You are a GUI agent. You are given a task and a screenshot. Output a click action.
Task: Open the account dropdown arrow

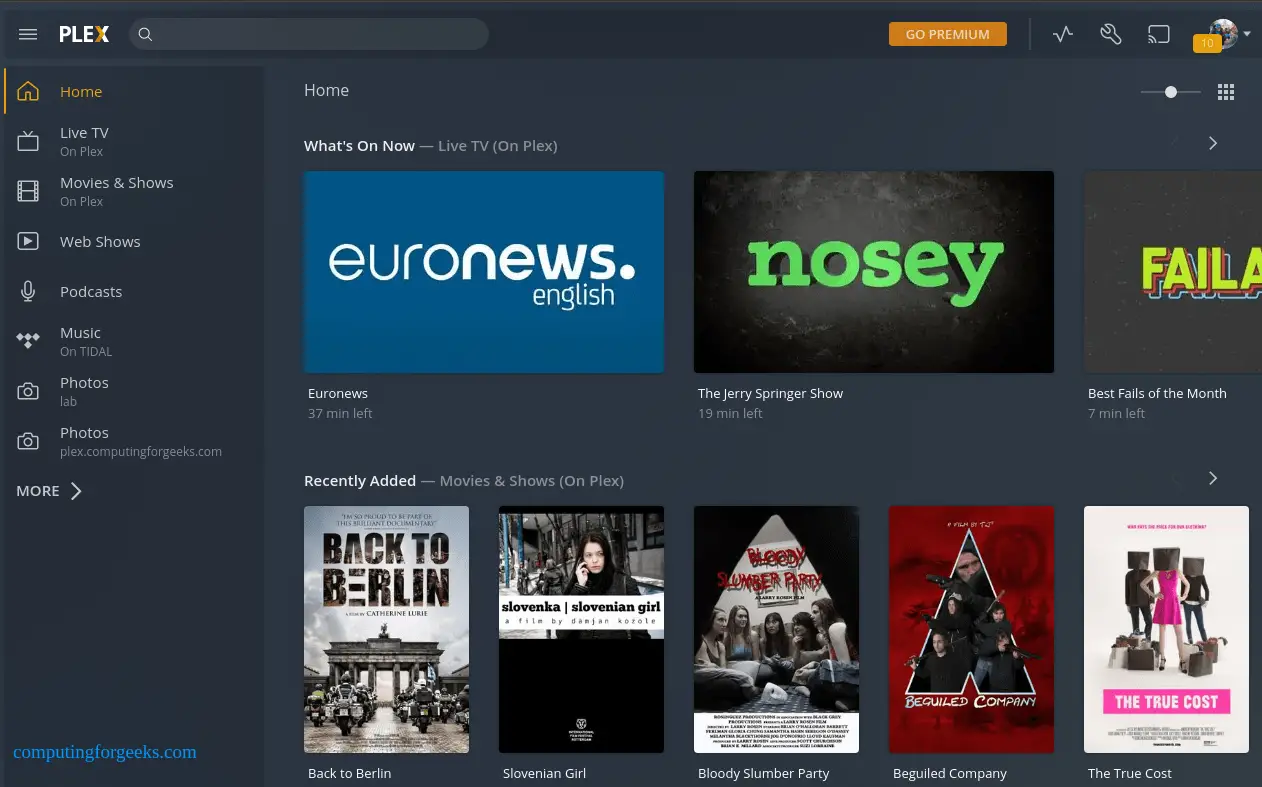[1248, 33]
